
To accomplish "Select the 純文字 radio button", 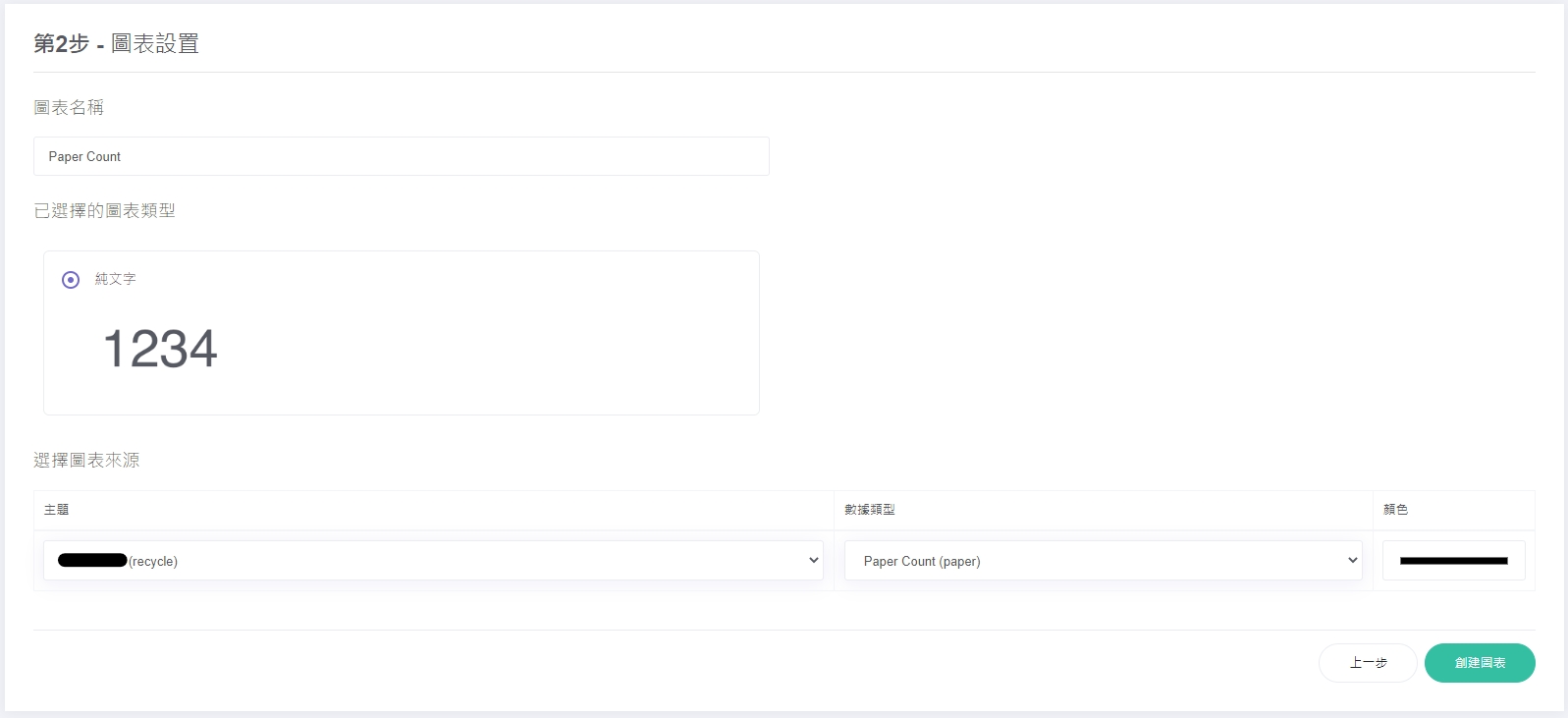I will pyautogui.click(x=71, y=280).
